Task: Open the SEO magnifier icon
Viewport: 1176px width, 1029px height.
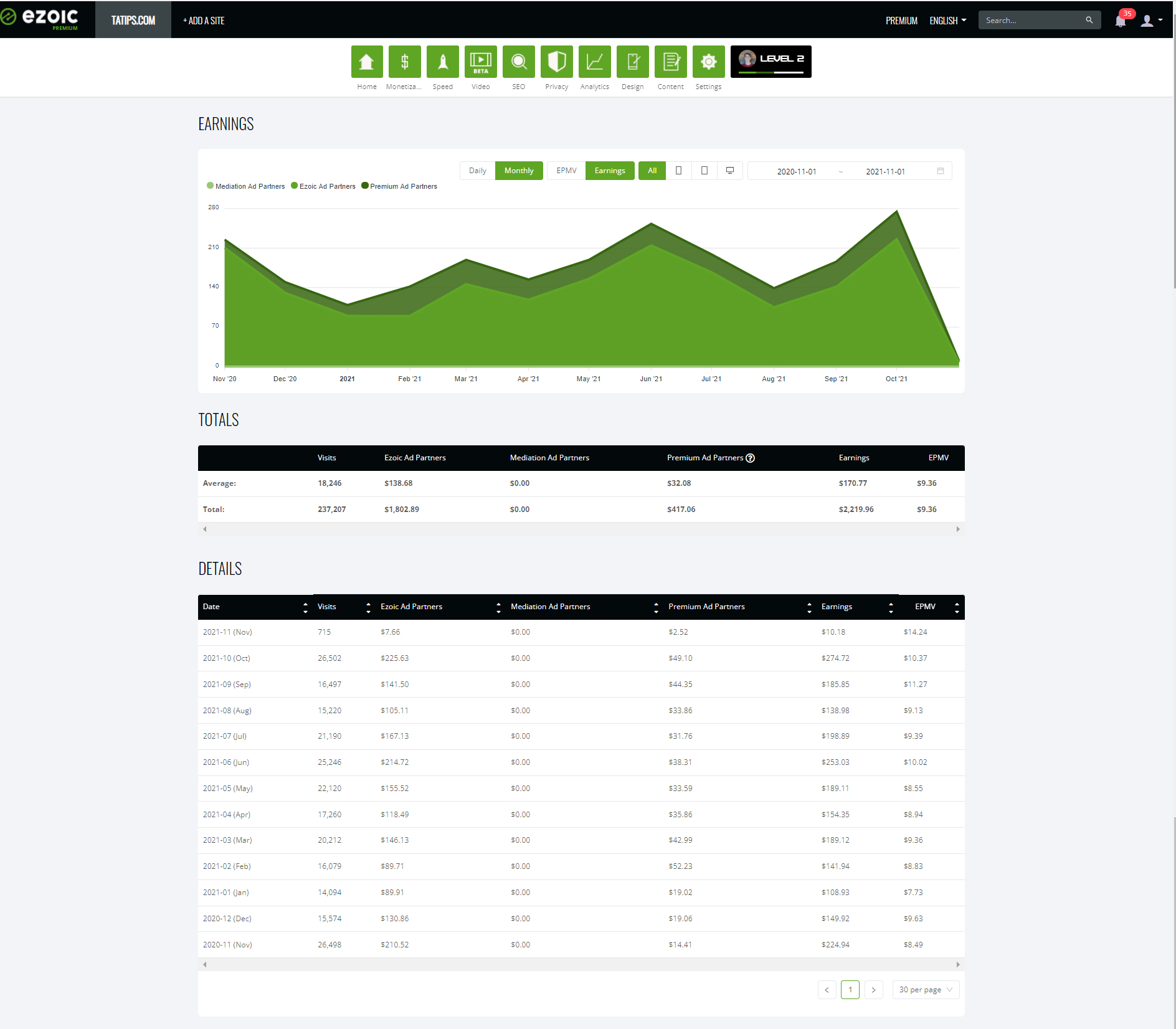Action: tap(519, 62)
